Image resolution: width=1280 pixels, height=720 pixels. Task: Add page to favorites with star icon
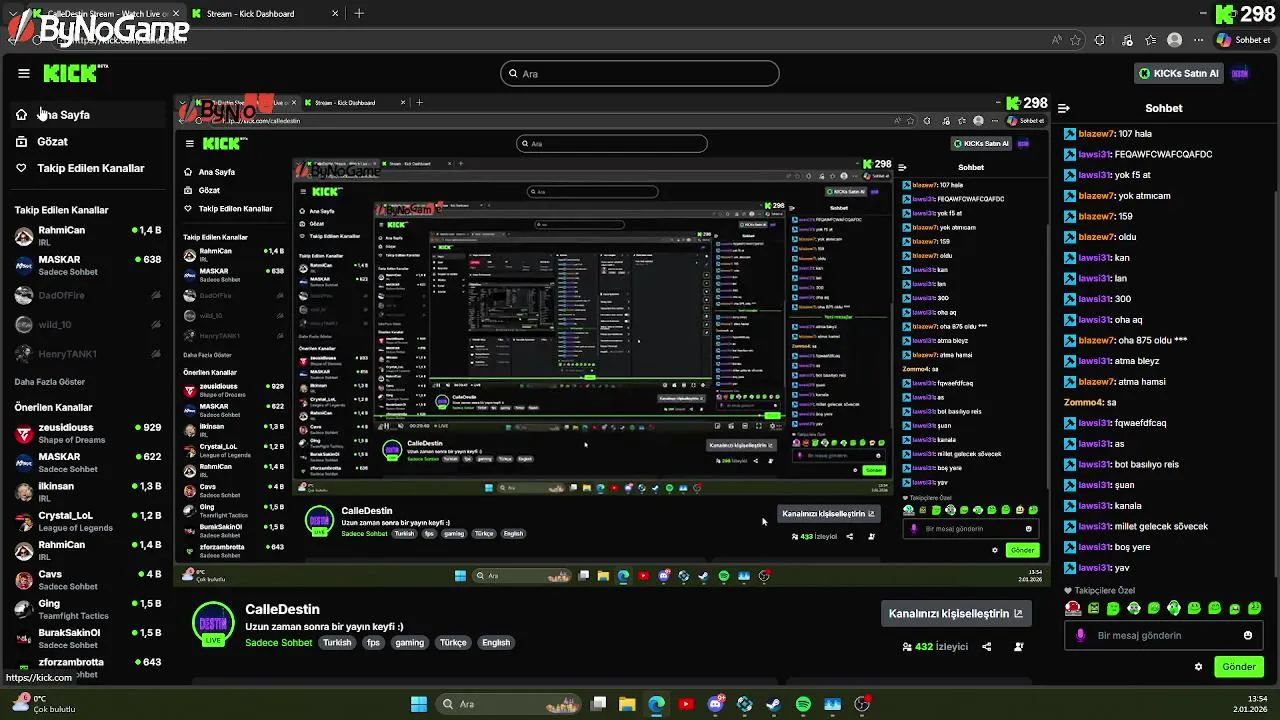1076,40
